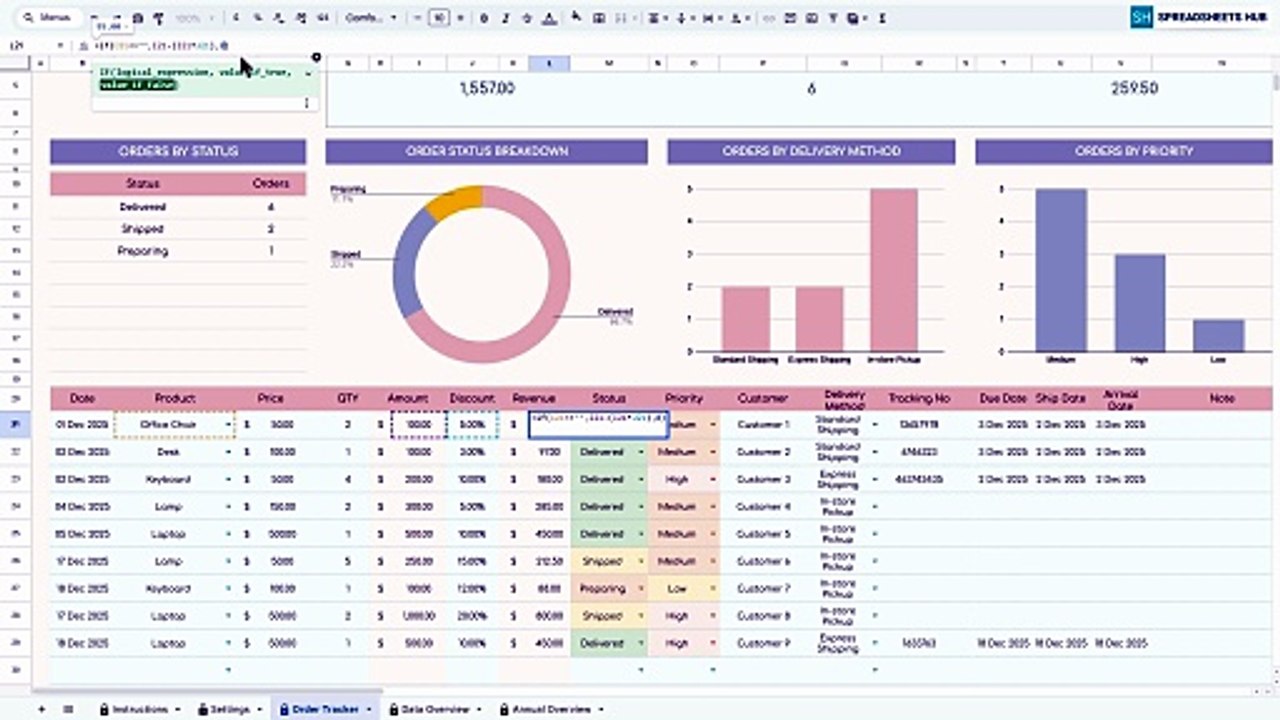Click the In-store Pickup bar
Viewport: 1280px width, 720px height.
coord(894,270)
